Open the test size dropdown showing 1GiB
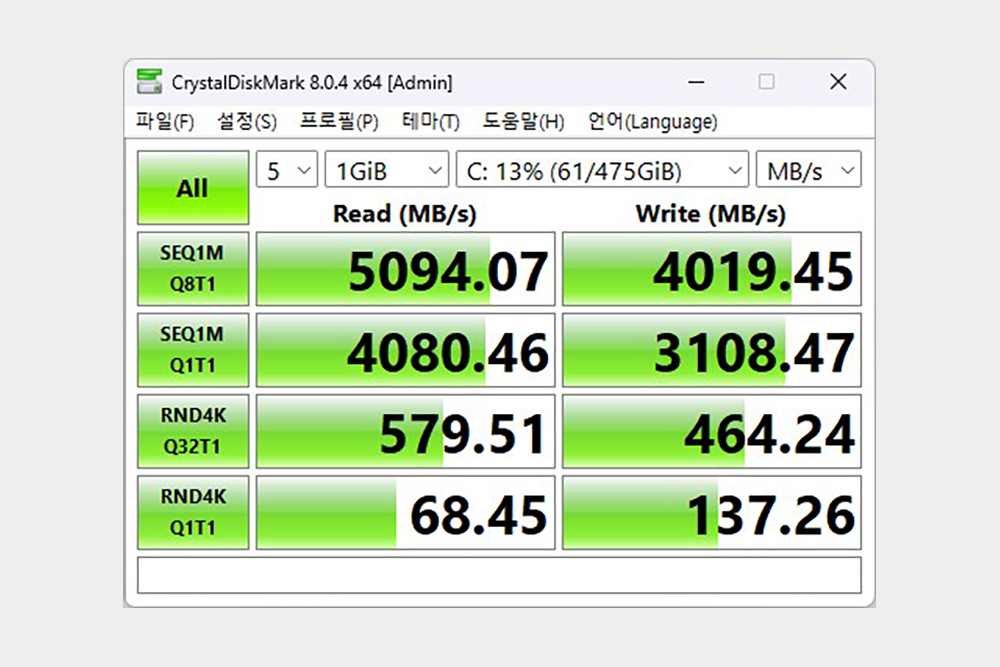The height and width of the screenshot is (667, 1000). point(386,170)
